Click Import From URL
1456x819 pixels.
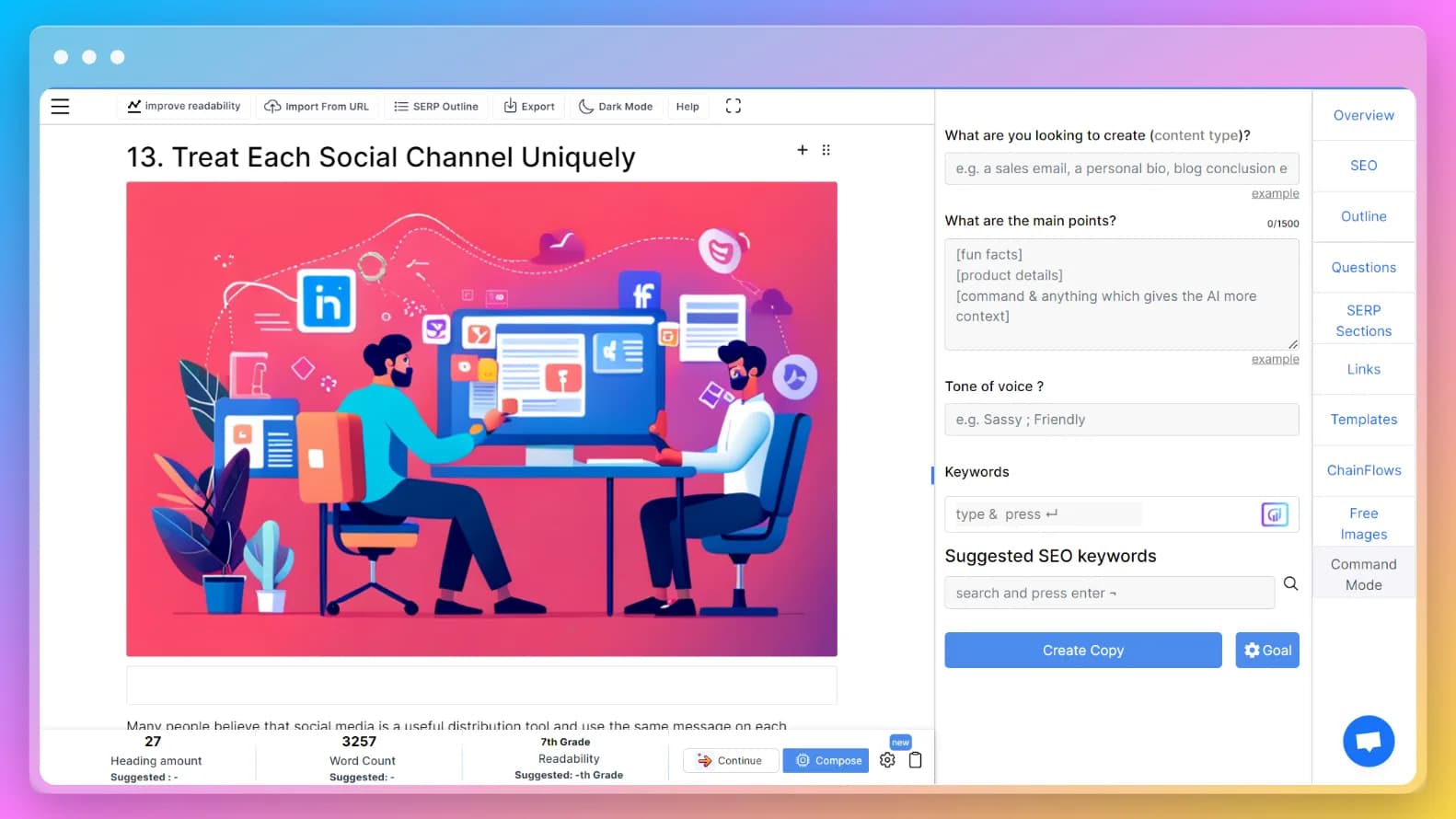pyautogui.click(x=317, y=107)
